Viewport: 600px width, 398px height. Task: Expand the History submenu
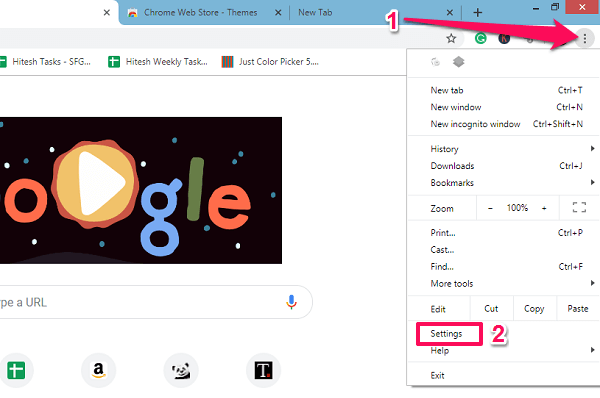tap(503, 149)
